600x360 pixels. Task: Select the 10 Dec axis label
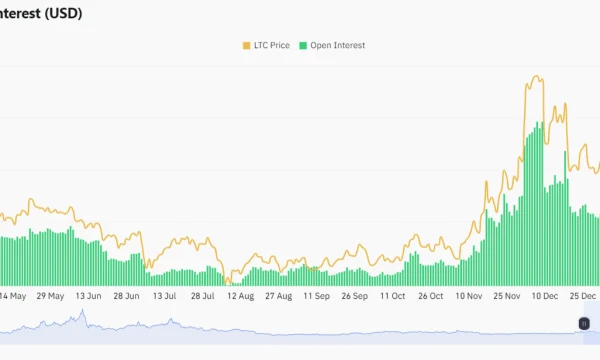pos(545,296)
